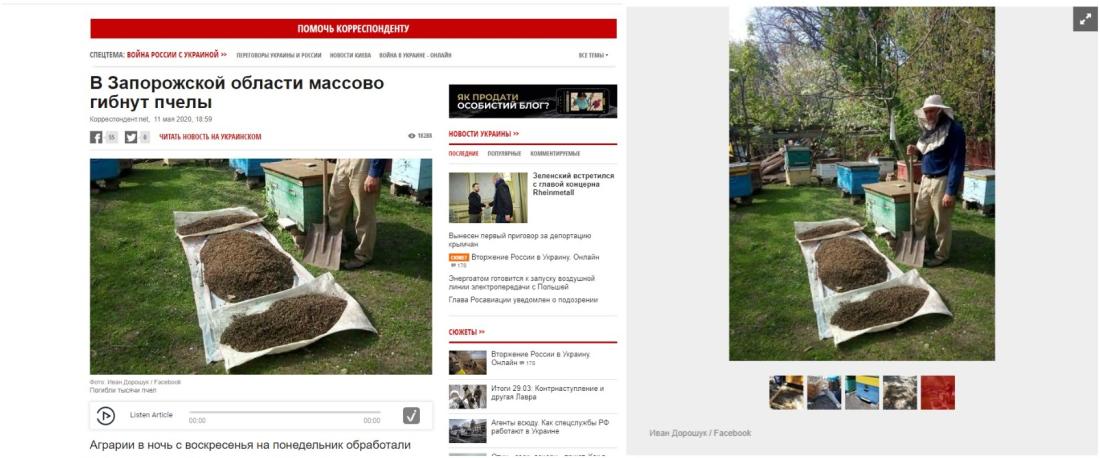Click the checkmark icon in audio player
The width and height of the screenshot is (1100, 458).
411,416
